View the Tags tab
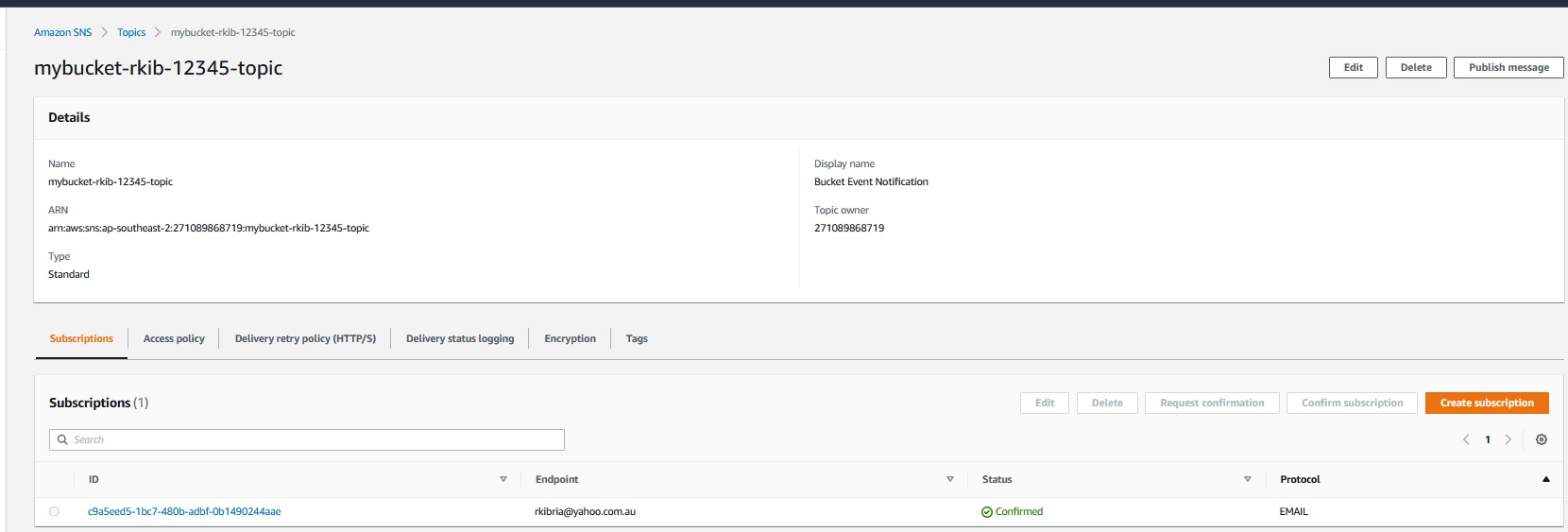Screen dimensions: 1568x532 (x=637, y=338)
